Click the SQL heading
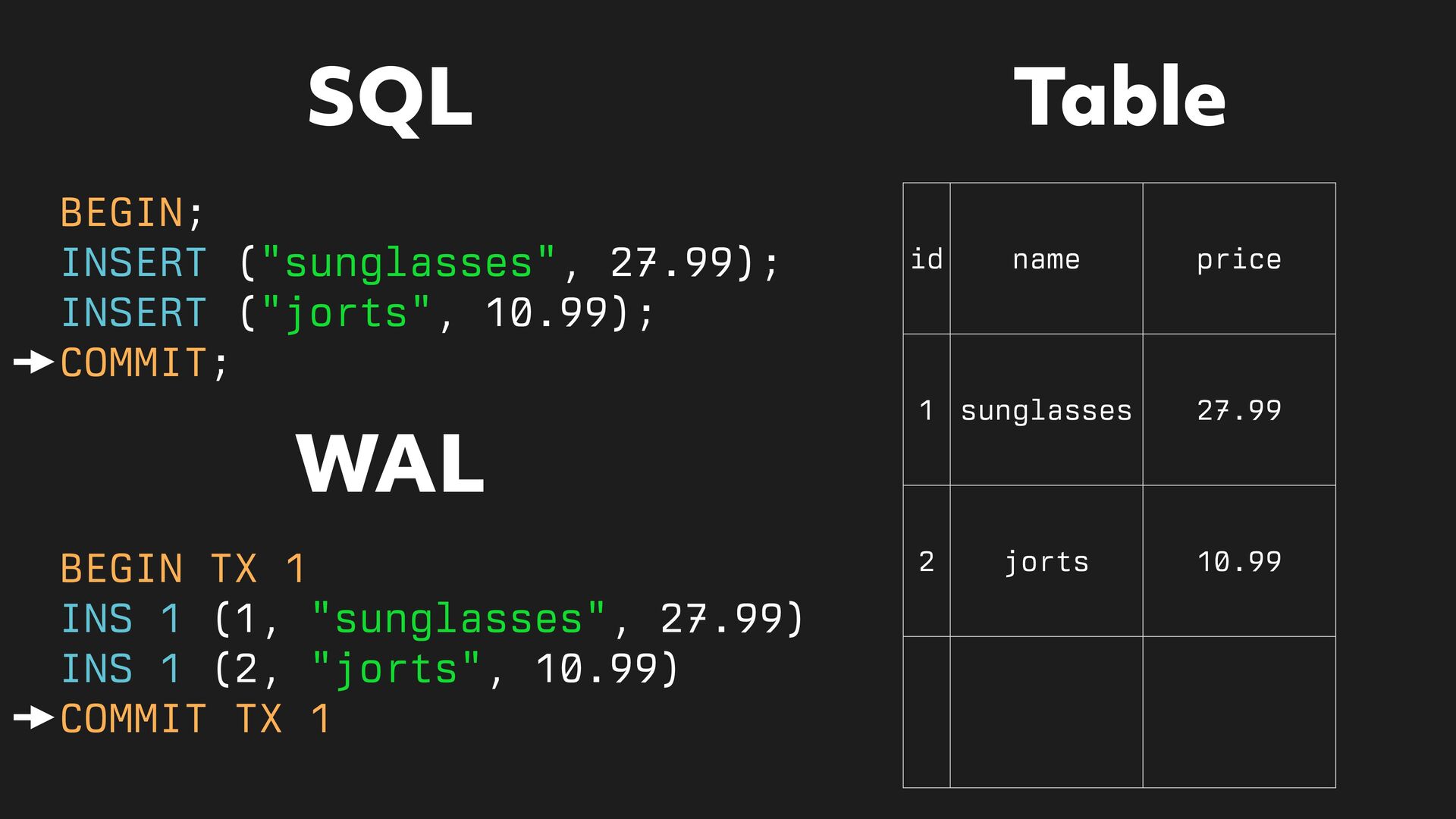Image resolution: width=1456 pixels, height=819 pixels. click(390, 98)
